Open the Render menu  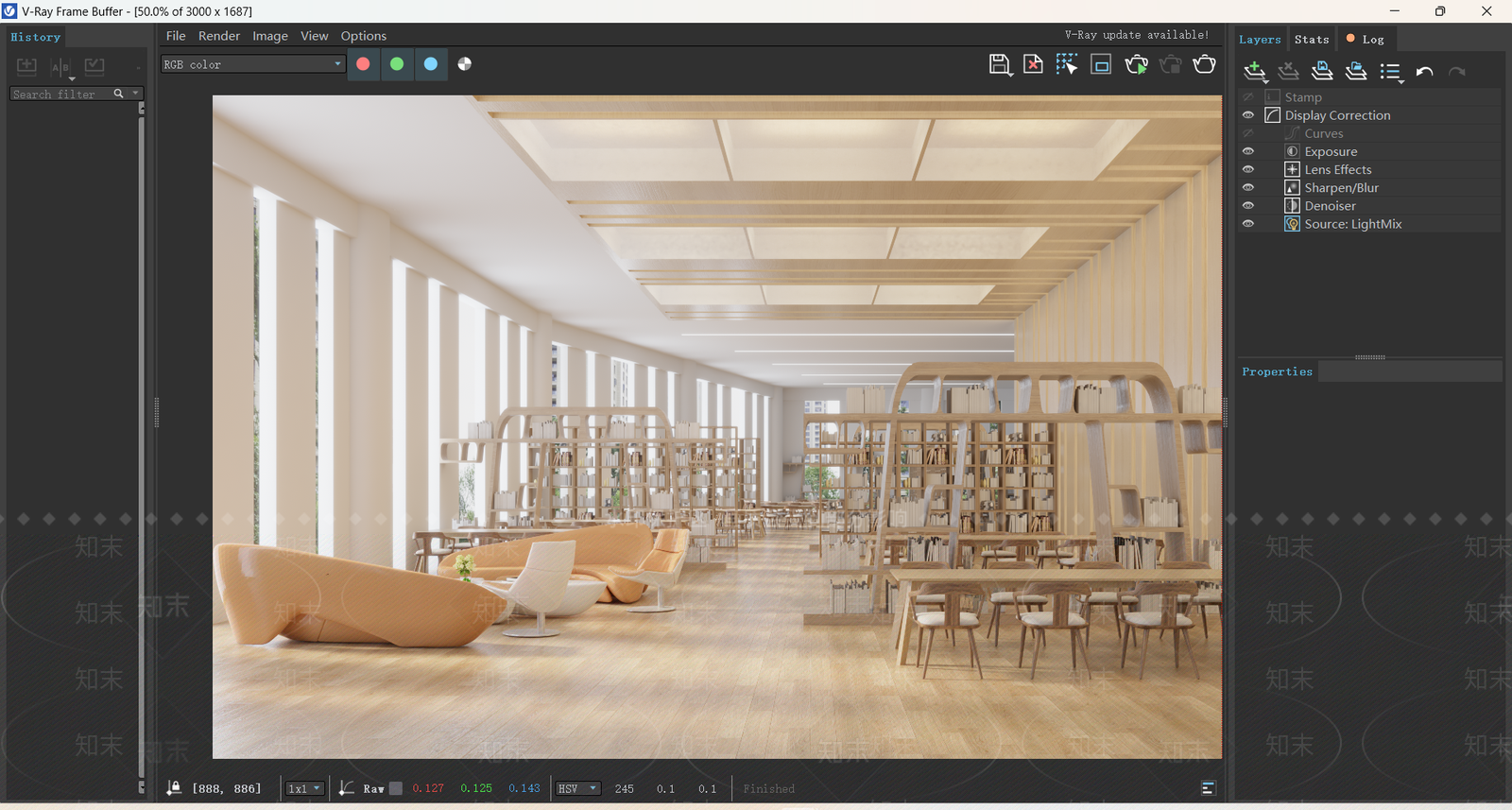(x=219, y=36)
